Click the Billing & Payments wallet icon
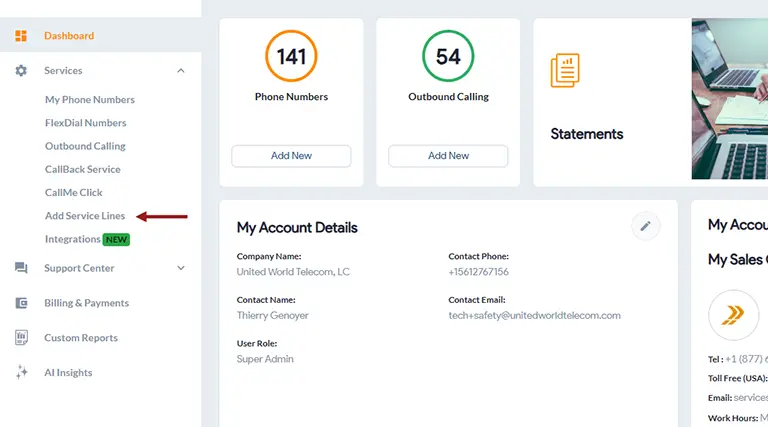The image size is (768, 427). tap(21, 303)
